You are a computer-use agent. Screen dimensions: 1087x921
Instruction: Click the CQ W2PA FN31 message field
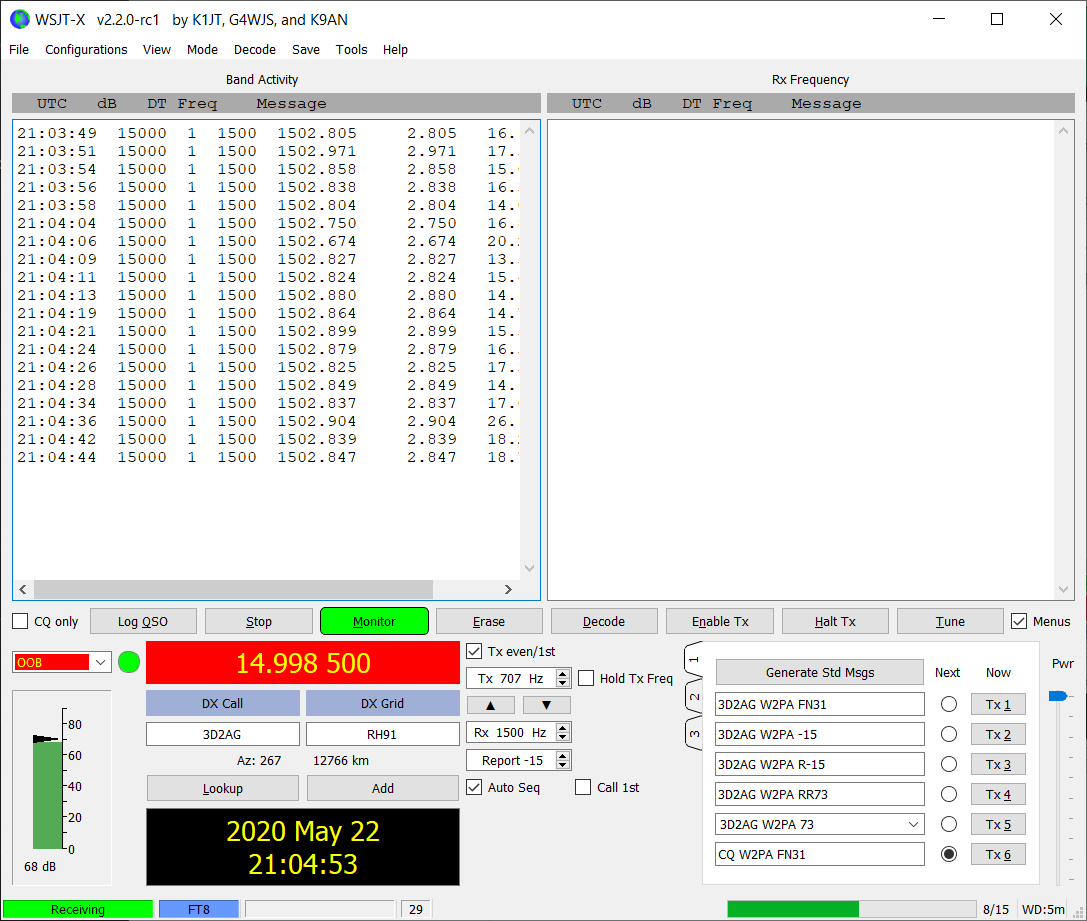click(820, 854)
